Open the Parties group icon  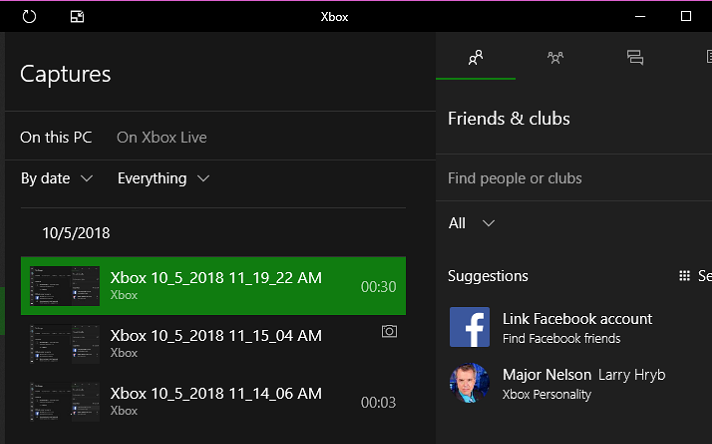click(555, 58)
